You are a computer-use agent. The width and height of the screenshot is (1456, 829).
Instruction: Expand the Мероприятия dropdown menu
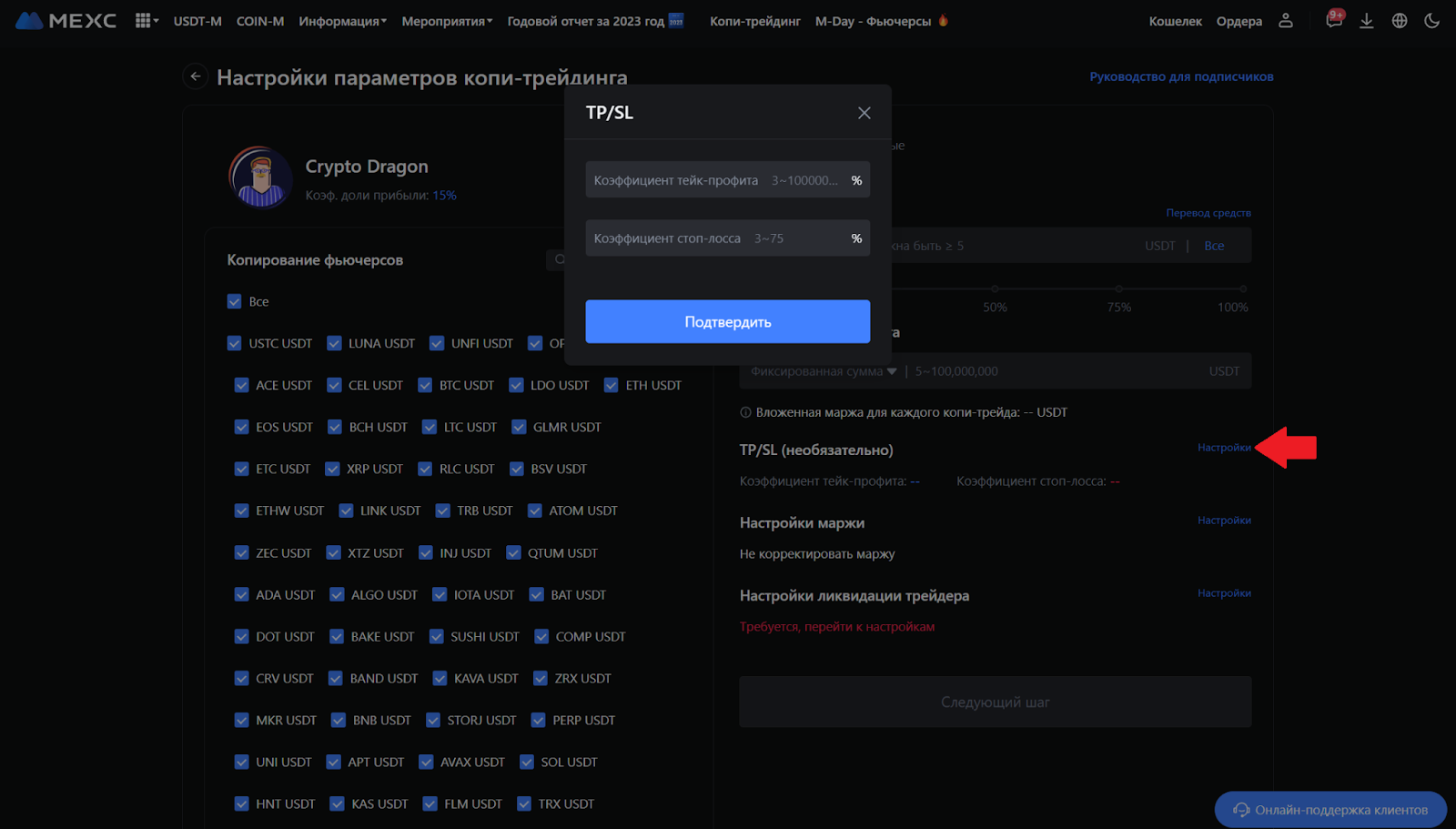tap(446, 21)
